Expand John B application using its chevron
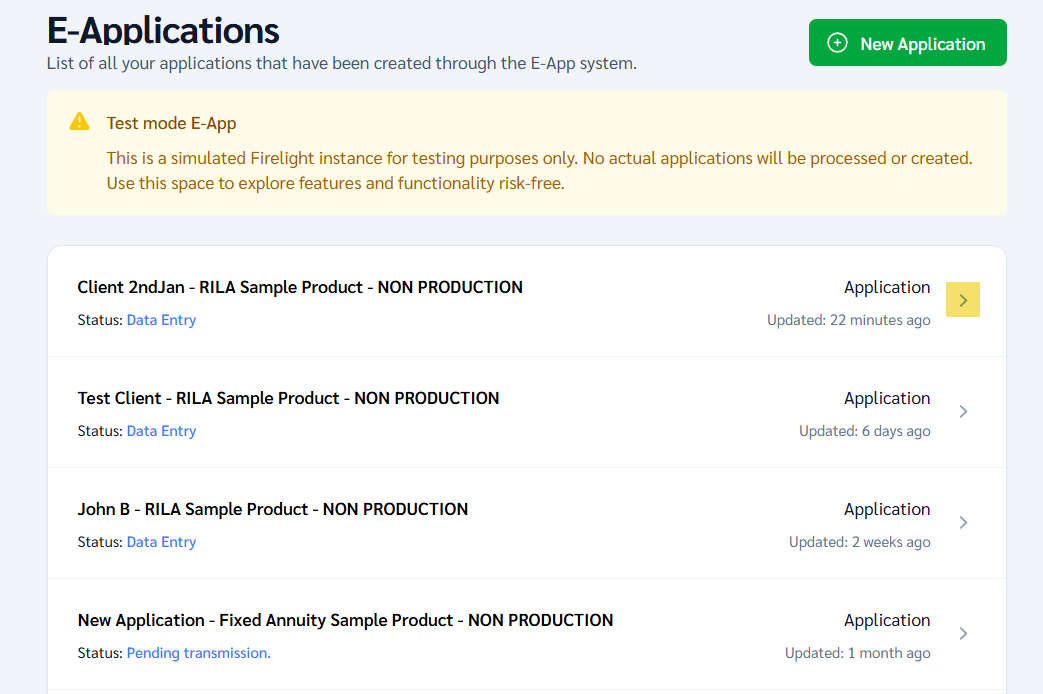The image size is (1043, 694). 963,522
